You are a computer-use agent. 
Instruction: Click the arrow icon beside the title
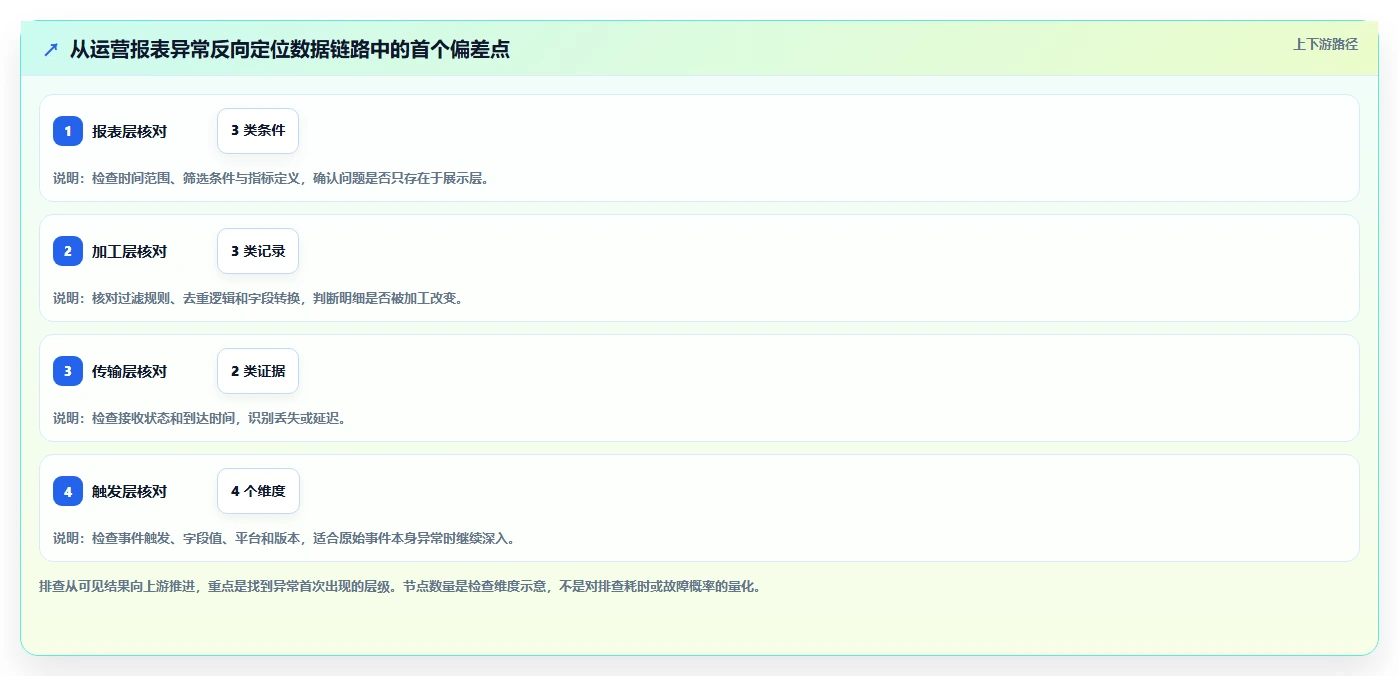pos(51,49)
